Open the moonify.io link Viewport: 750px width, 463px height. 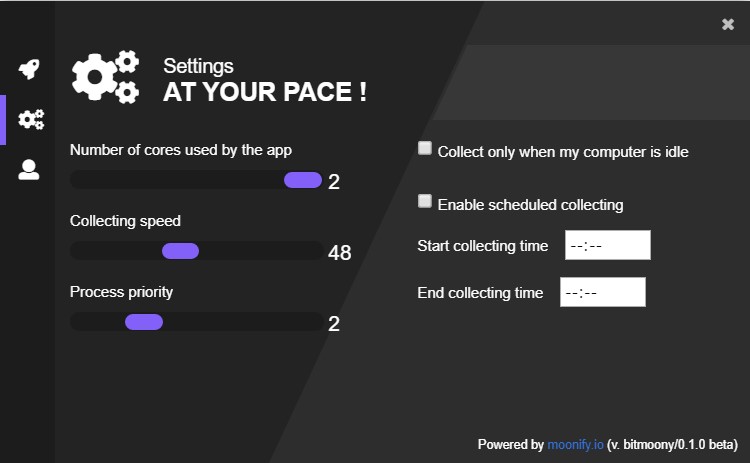click(575, 444)
